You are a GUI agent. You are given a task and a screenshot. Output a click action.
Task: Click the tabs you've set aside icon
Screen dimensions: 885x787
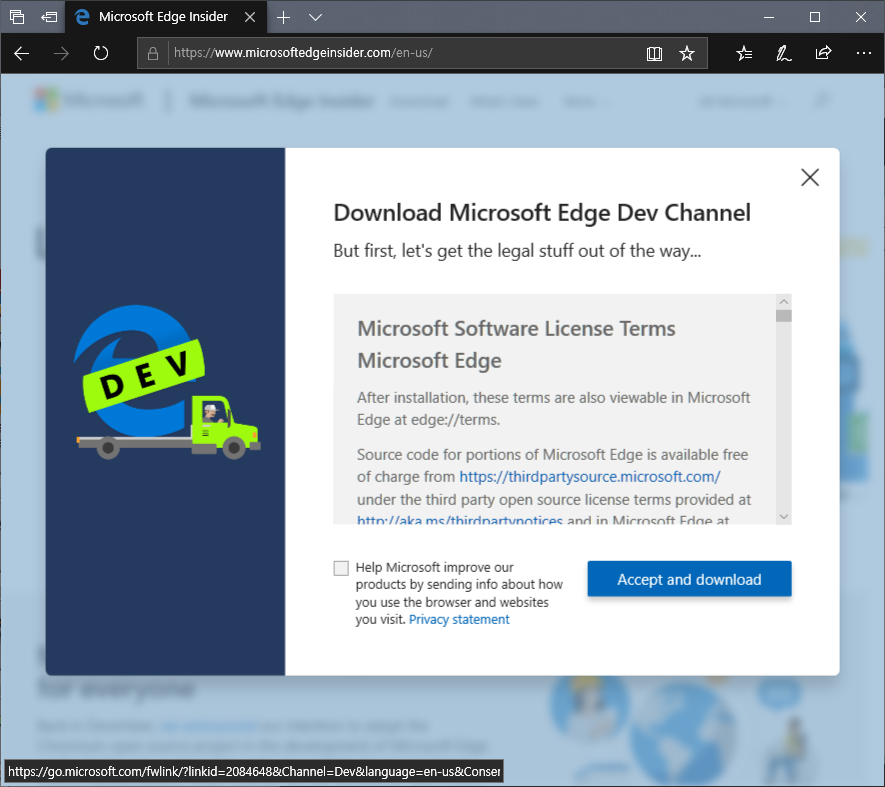coord(17,17)
